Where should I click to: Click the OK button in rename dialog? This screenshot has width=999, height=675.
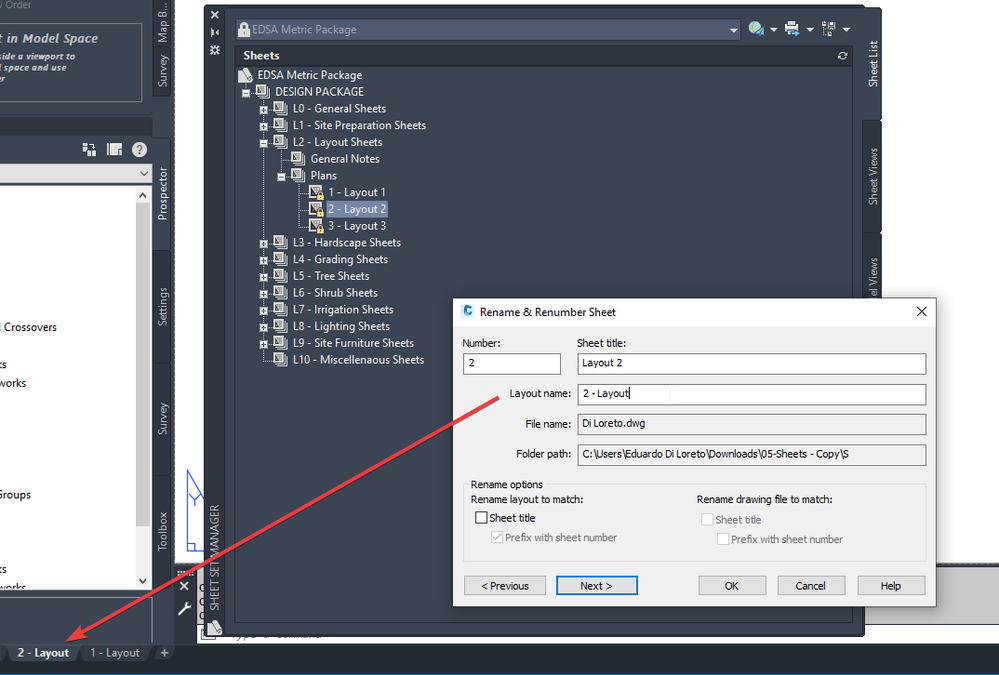731,586
